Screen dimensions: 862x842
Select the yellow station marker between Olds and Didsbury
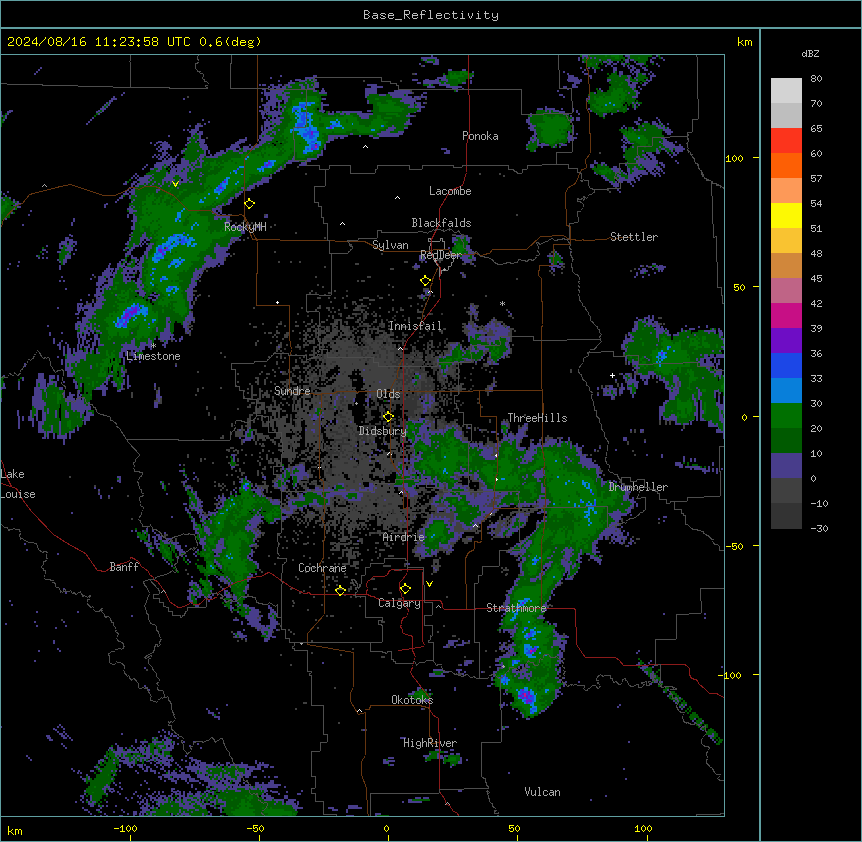click(x=388, y=417)
